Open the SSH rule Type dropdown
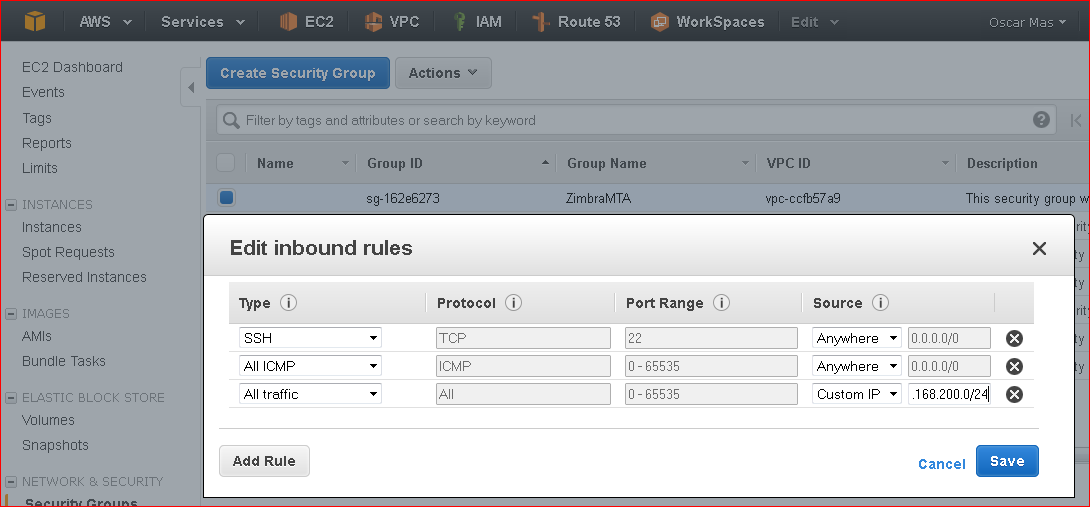 (310, 339)
